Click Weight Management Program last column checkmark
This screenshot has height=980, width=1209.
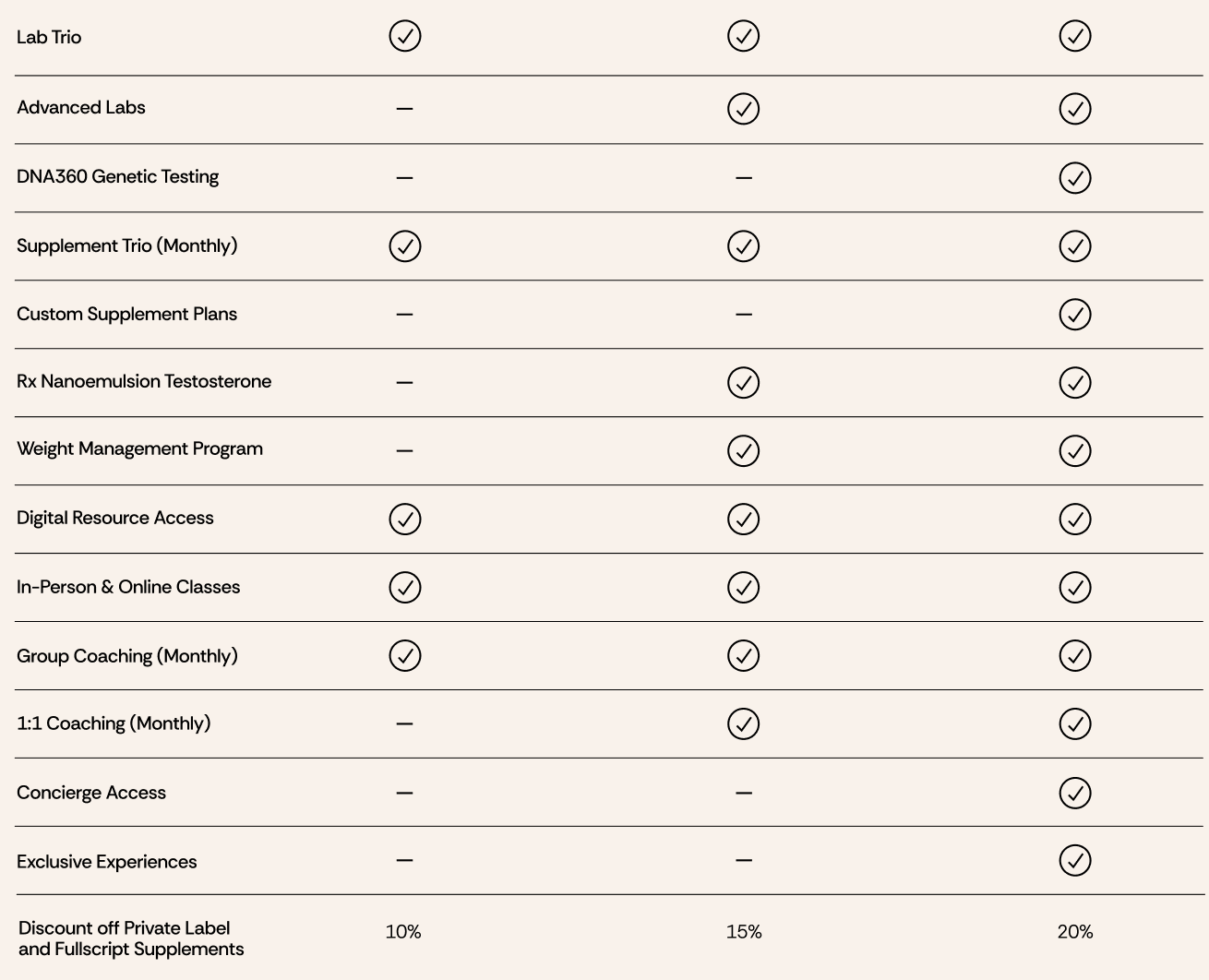(x=1074, y=450)
